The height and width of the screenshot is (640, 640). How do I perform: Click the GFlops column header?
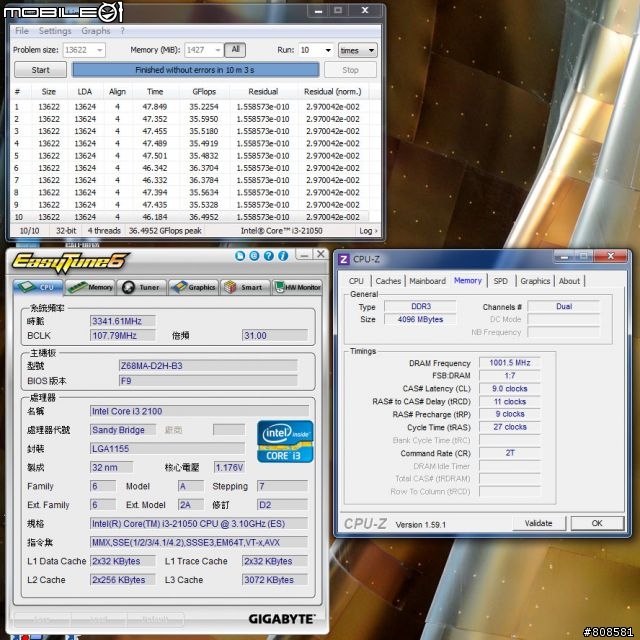(x=204, y=91)
